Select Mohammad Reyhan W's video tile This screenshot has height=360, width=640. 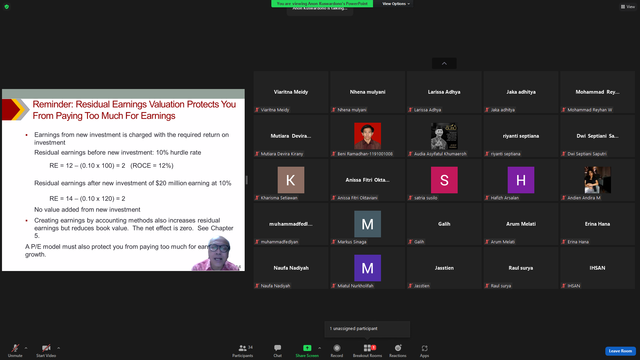tap(598, 92)
